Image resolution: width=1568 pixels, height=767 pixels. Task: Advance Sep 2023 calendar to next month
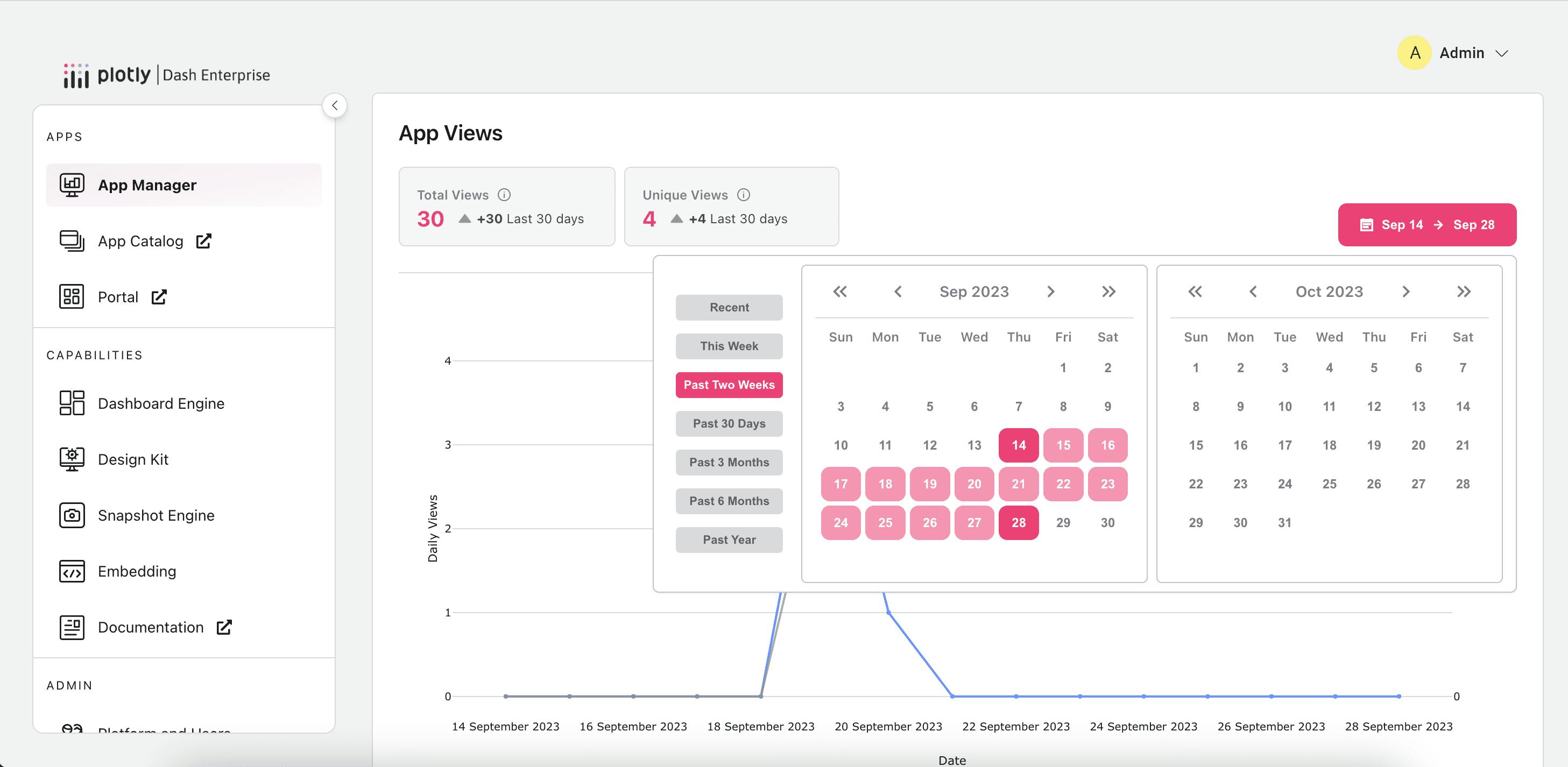pos(1050,292)
